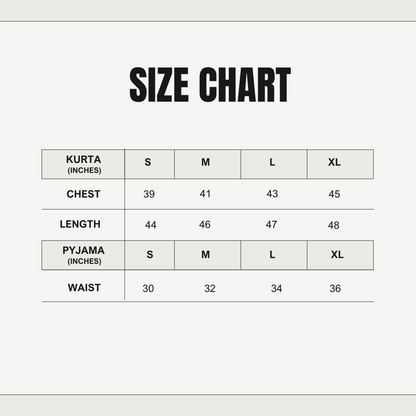Click chest value 39 for size S

(149, 194)
